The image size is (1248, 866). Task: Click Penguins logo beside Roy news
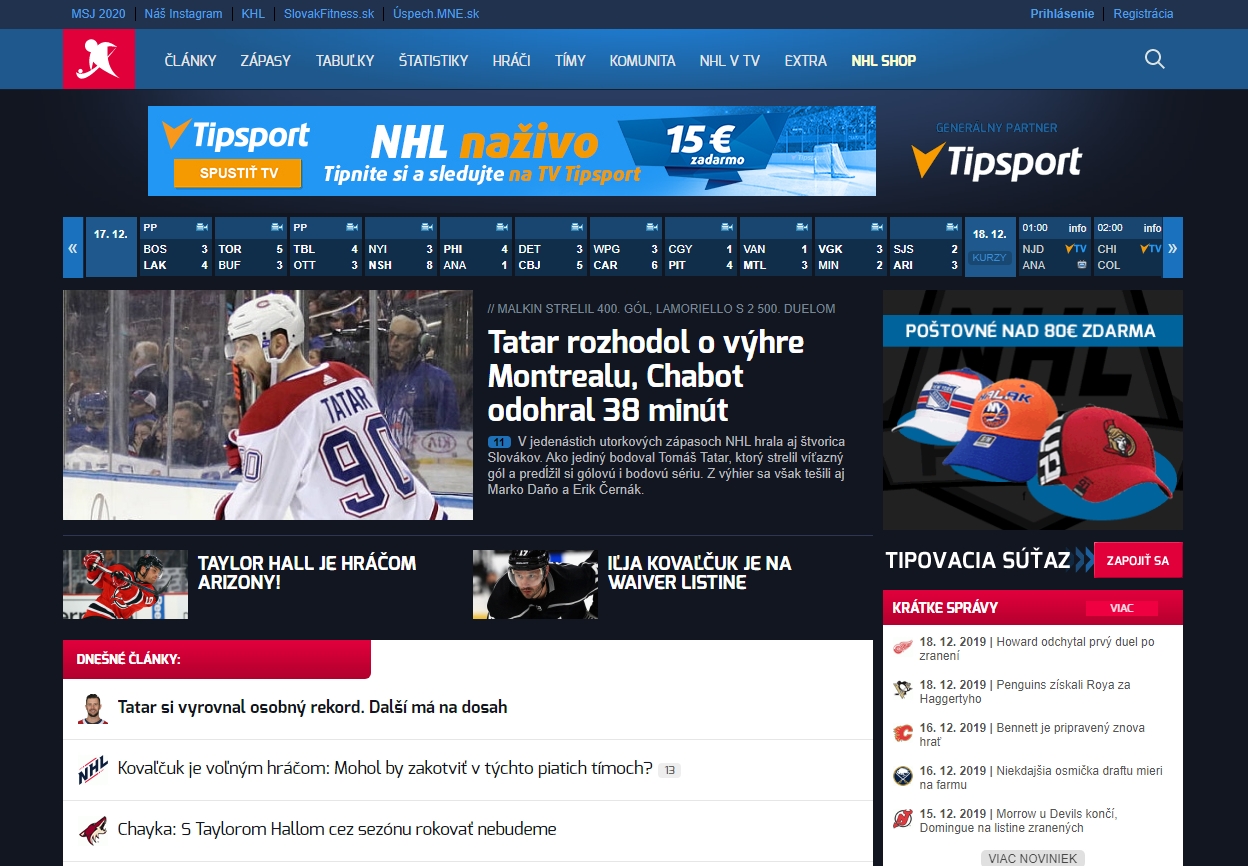[x=903, y=690]
